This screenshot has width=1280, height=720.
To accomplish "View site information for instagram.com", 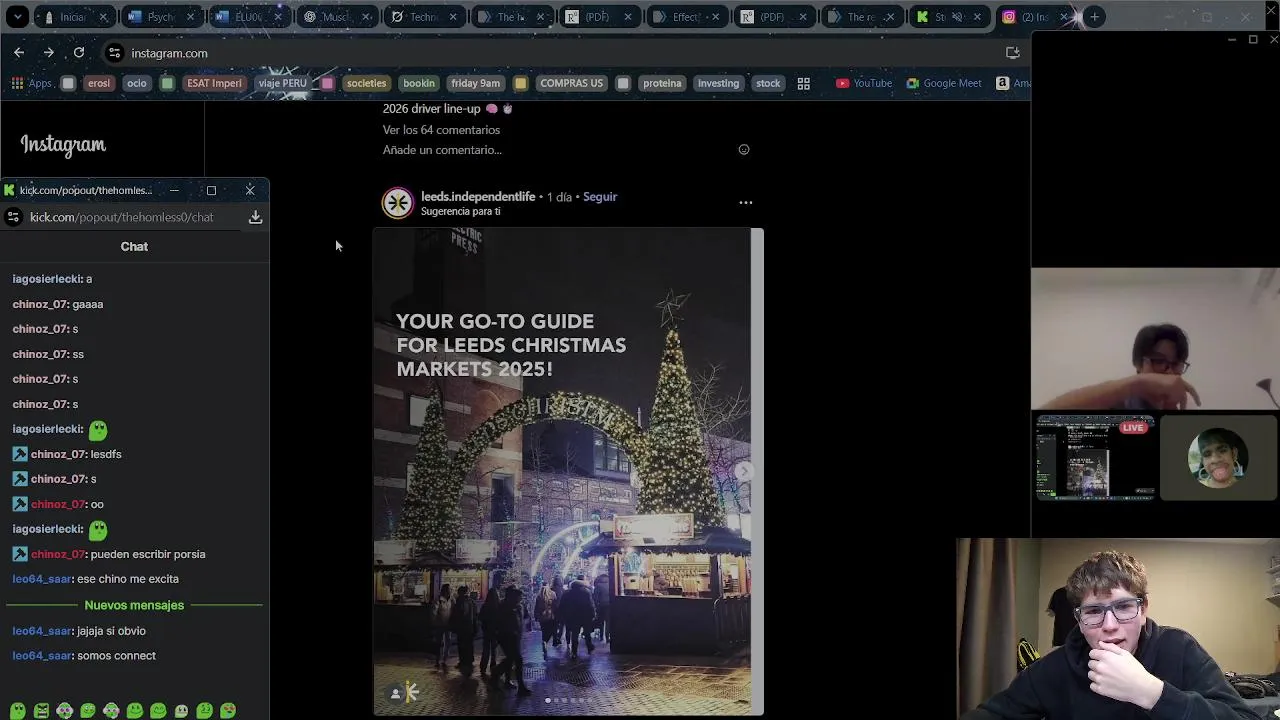I will [115, 53].
